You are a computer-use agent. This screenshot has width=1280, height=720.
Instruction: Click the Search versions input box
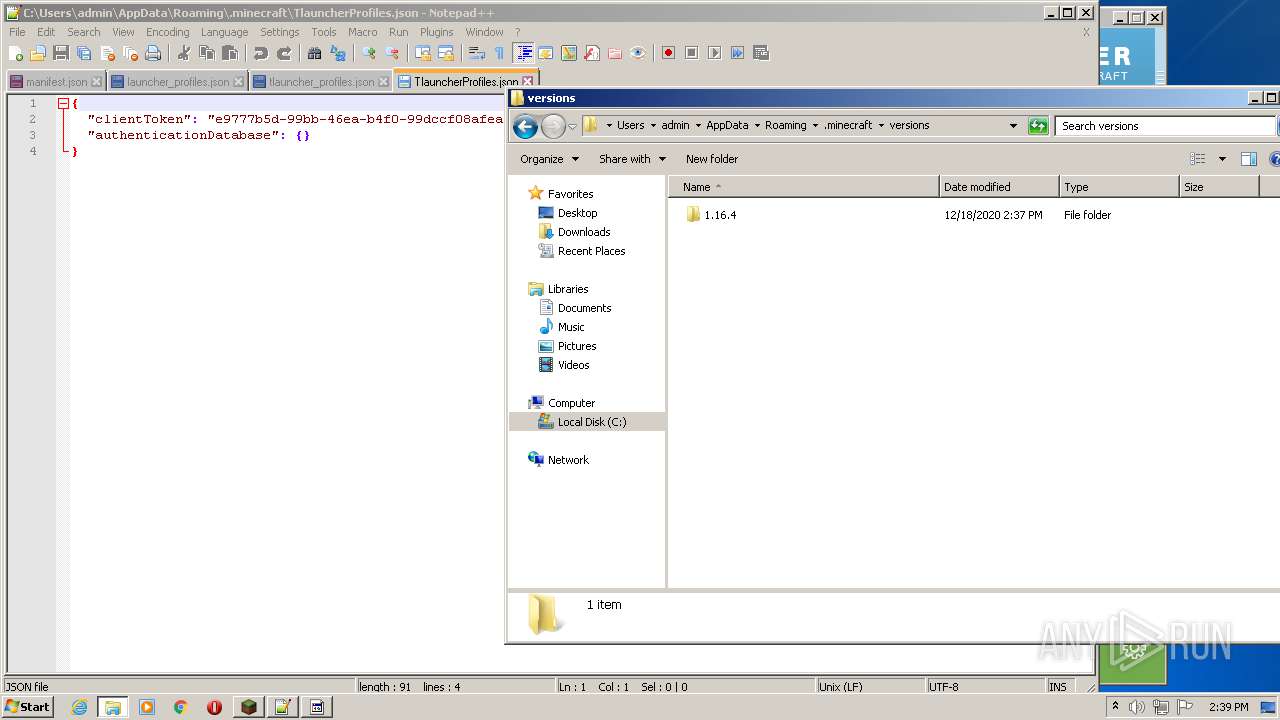pos(1165,126)
